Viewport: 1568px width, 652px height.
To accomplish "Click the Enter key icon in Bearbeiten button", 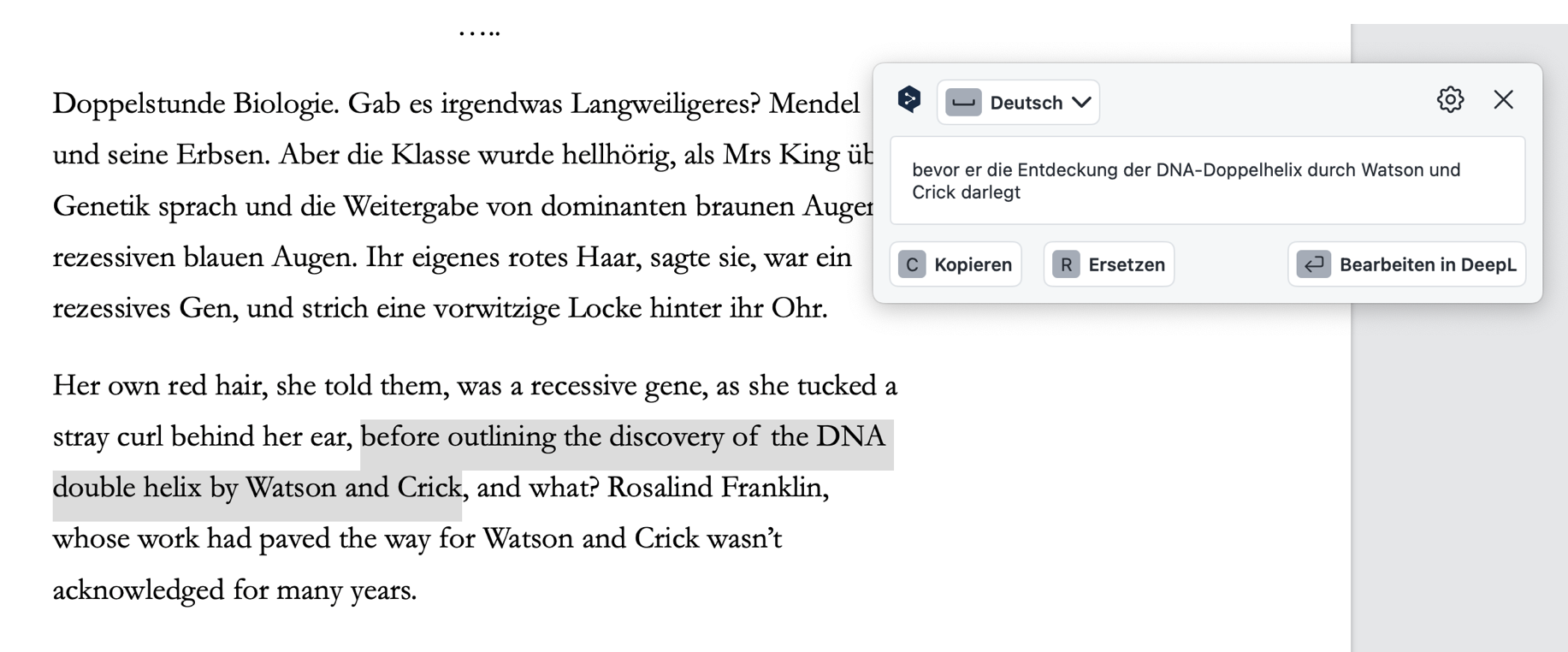I will coord(1313,264).
